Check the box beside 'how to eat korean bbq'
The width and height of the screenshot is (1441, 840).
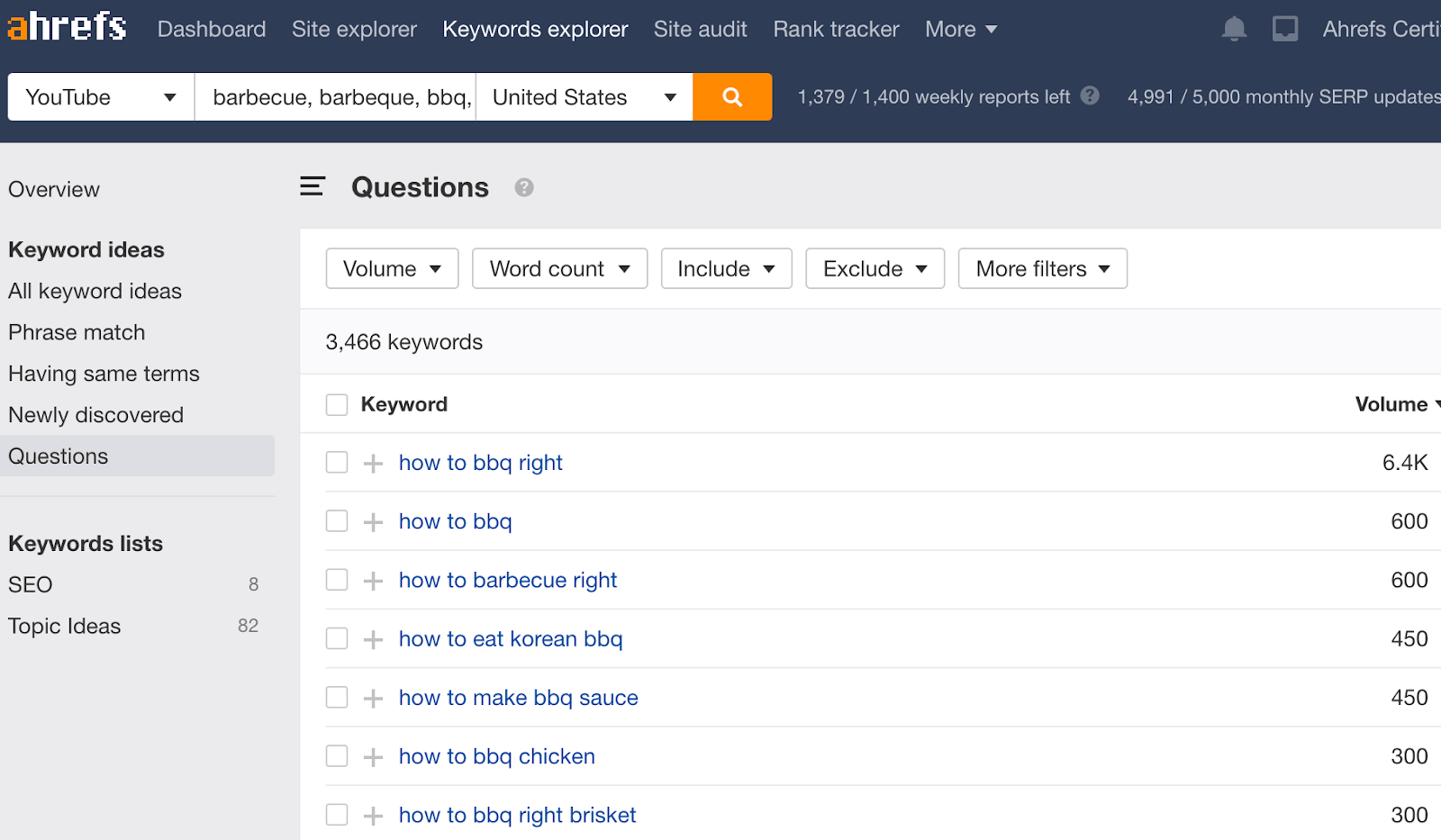pos(336,638)
